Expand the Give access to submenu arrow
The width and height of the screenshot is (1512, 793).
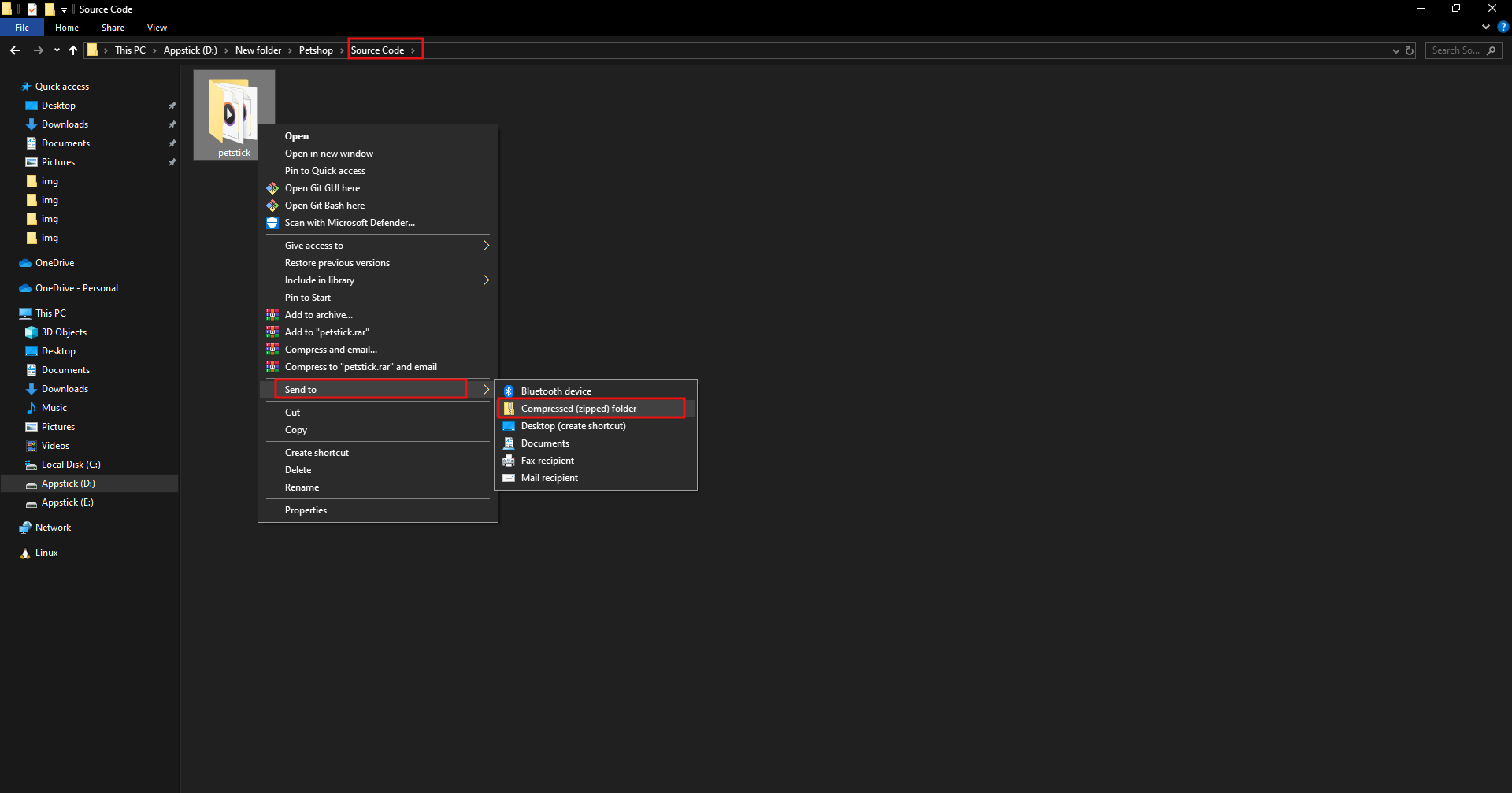click(486, 246)
